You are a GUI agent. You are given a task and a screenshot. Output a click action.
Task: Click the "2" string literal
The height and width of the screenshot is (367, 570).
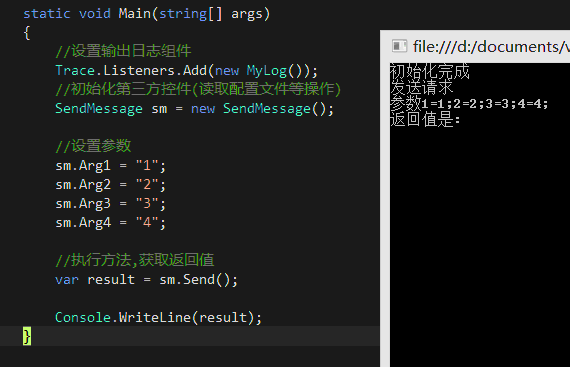click(147, 185)
